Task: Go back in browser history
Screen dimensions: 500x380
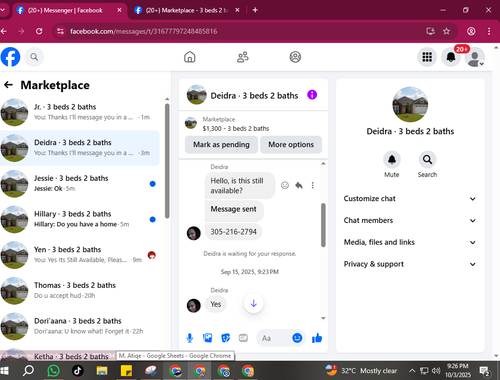Action: pos(4,31)
